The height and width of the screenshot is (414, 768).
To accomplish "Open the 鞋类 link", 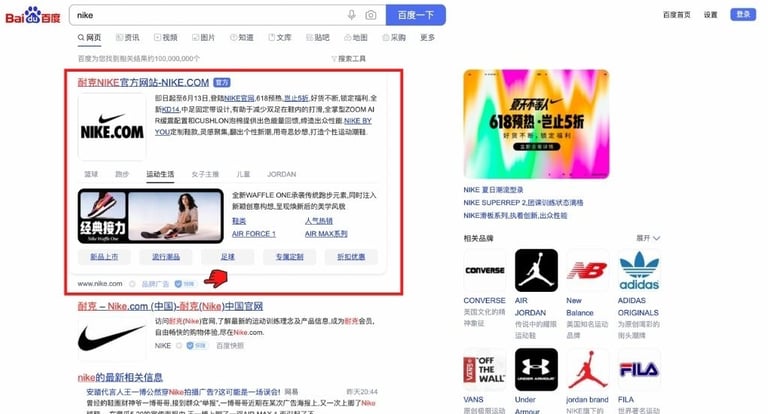I will (x=239, y=221).
